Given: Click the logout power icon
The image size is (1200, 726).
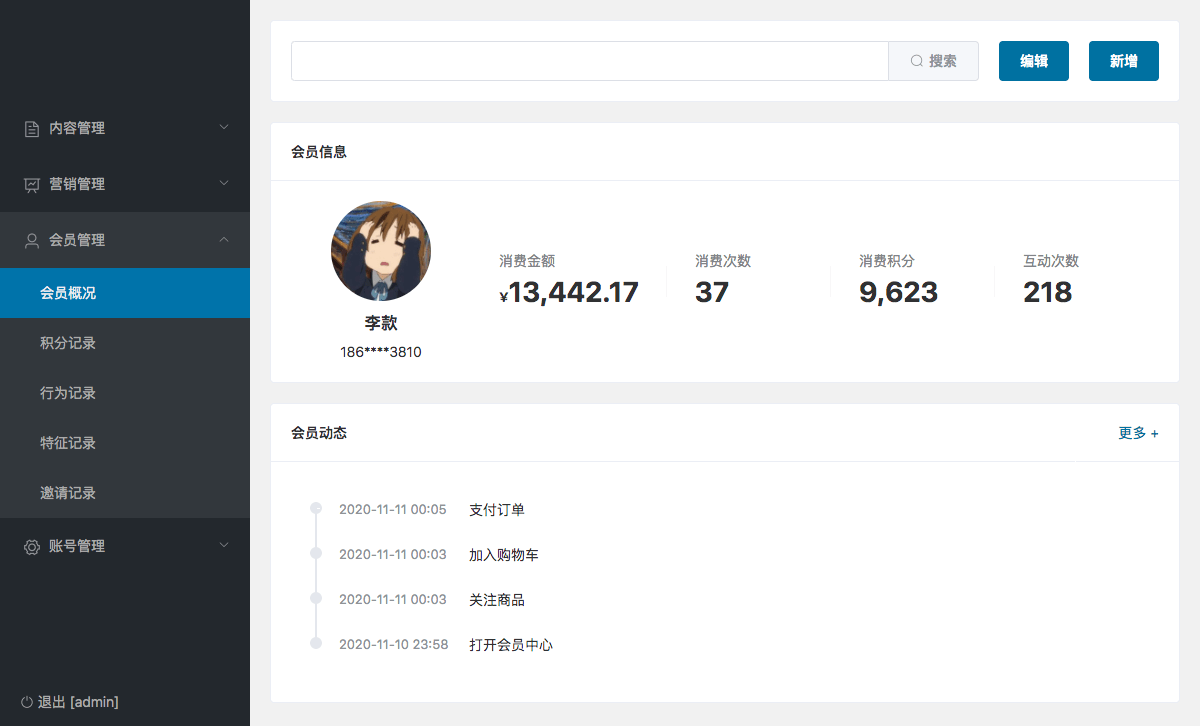Looking at the screenshot, I should [x=26, y=702].
